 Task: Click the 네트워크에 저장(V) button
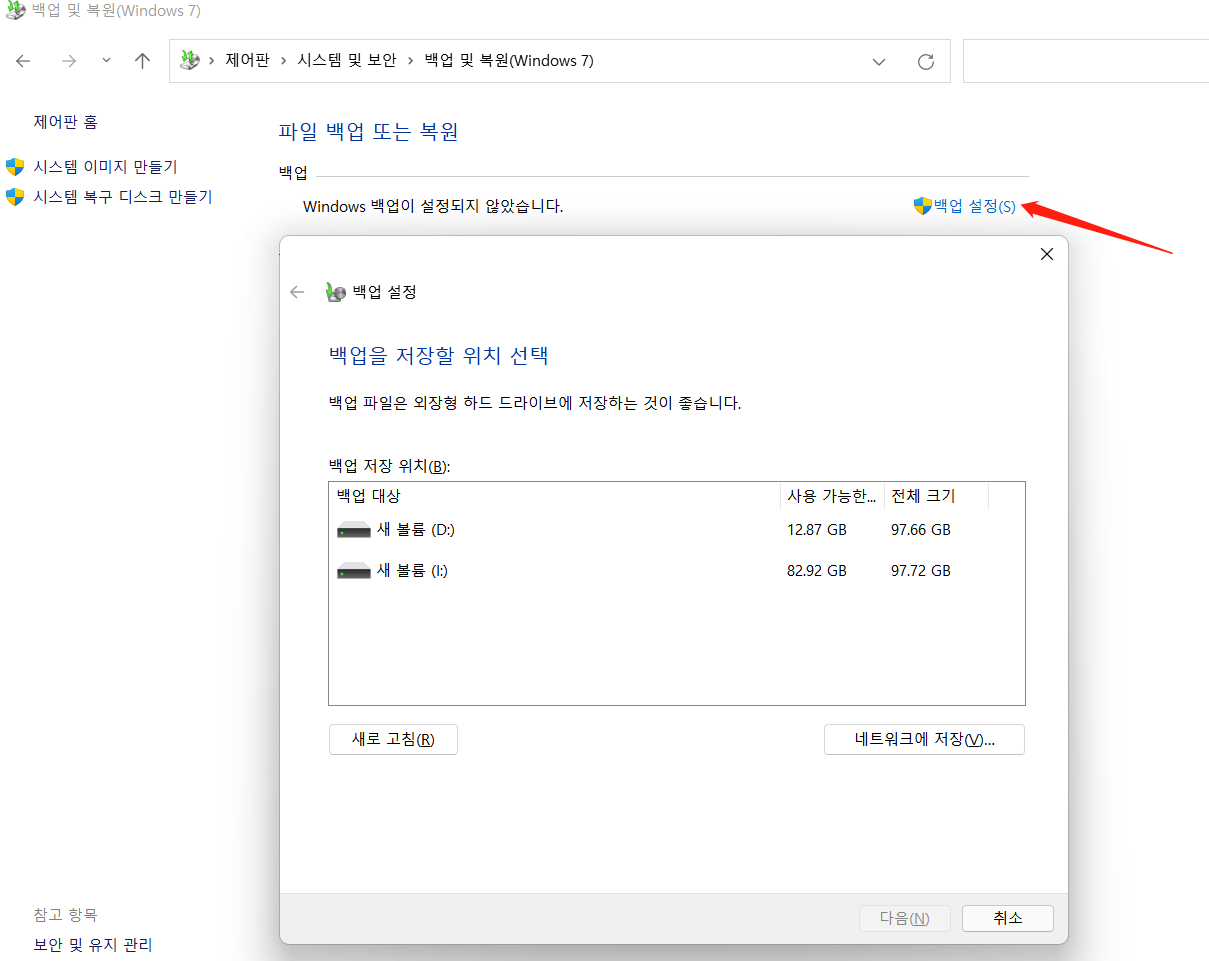click(x=923, y=739)
